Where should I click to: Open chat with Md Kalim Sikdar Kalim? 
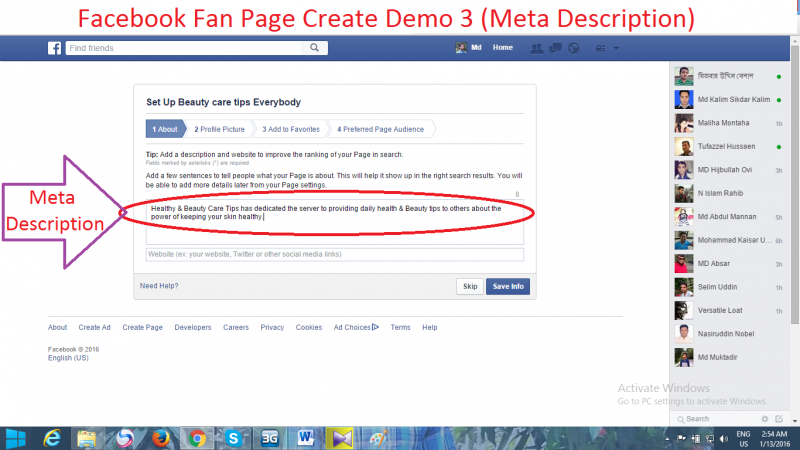729,99
